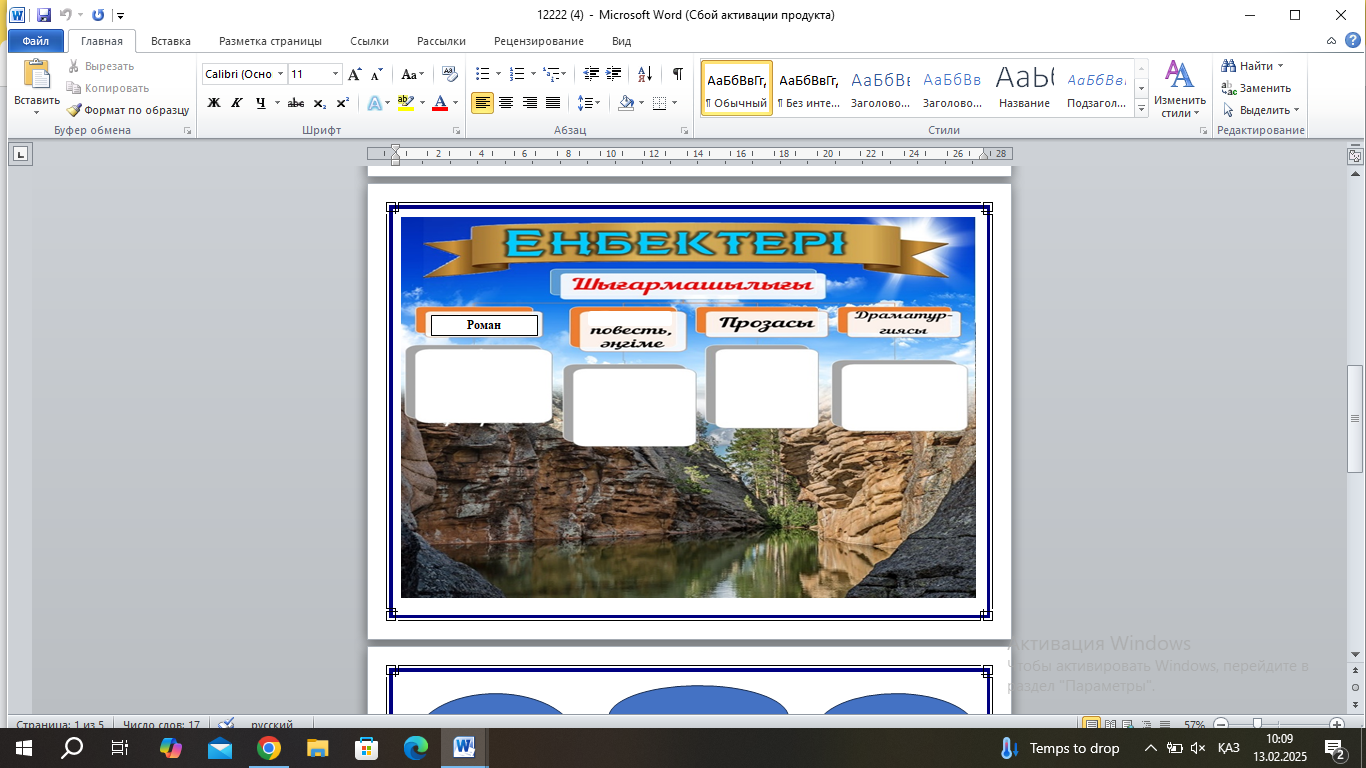The width and height of the screenshot is (1366, 768).
Task: Select the 'Название' style
Action: click(1025, 88)
